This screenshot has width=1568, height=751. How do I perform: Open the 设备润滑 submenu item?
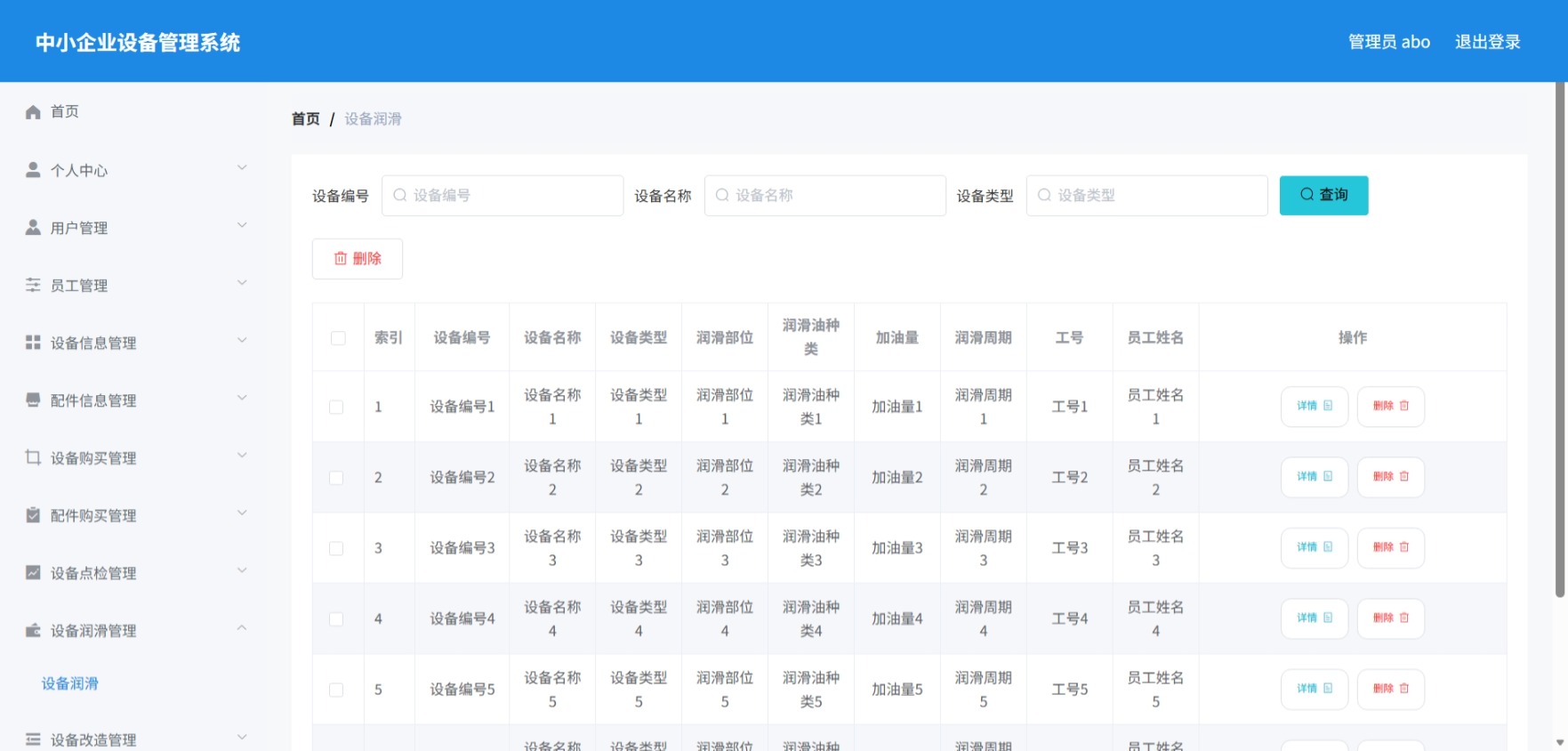pyautogui.click(x=70, y=683)
